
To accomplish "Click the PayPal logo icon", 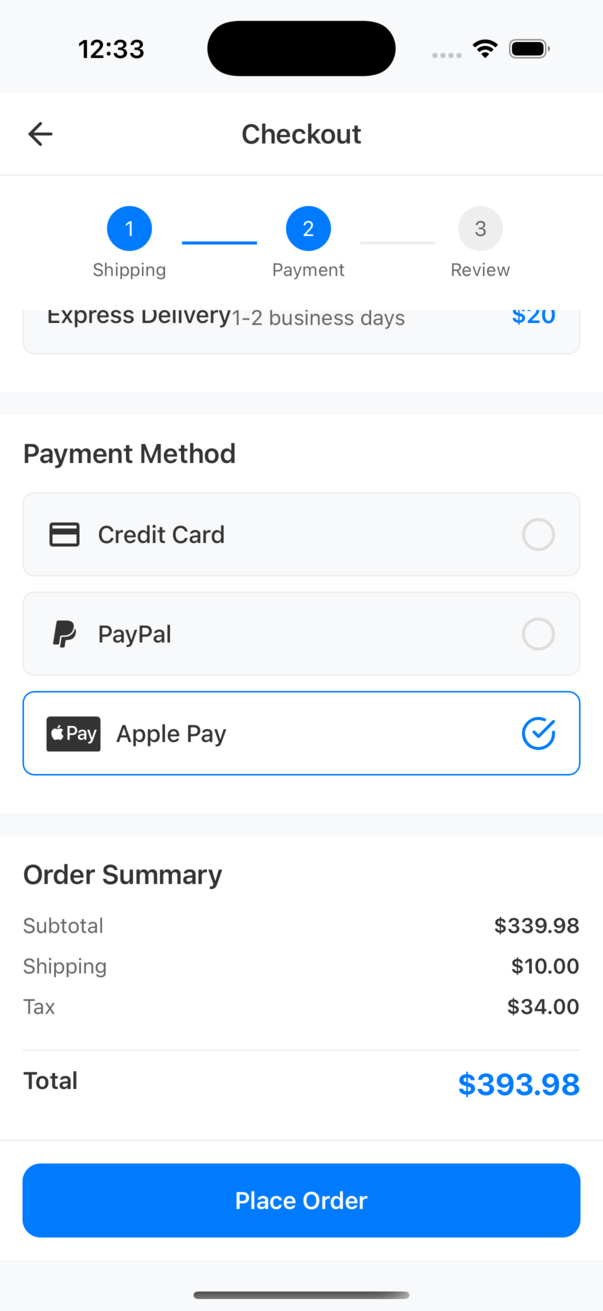I will [64, 634].
